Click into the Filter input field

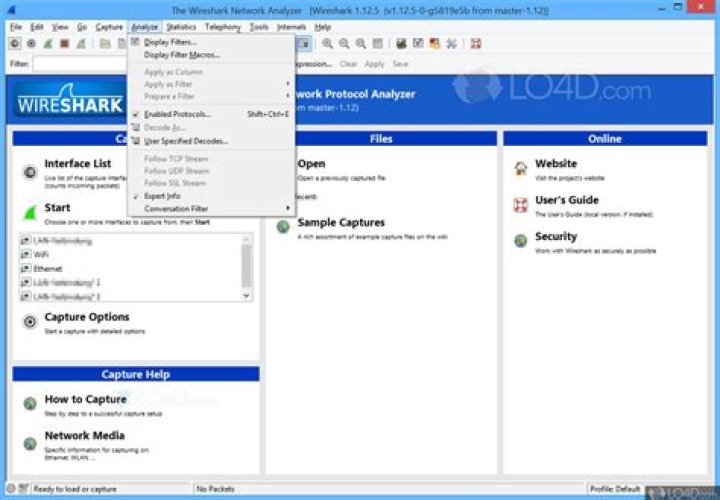pos(80,64)
